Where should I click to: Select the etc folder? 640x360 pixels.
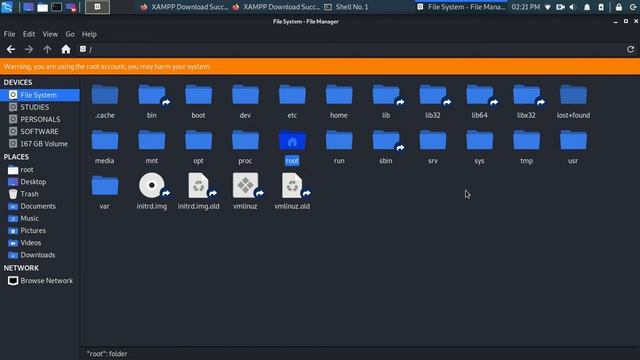tap(292, 95)
